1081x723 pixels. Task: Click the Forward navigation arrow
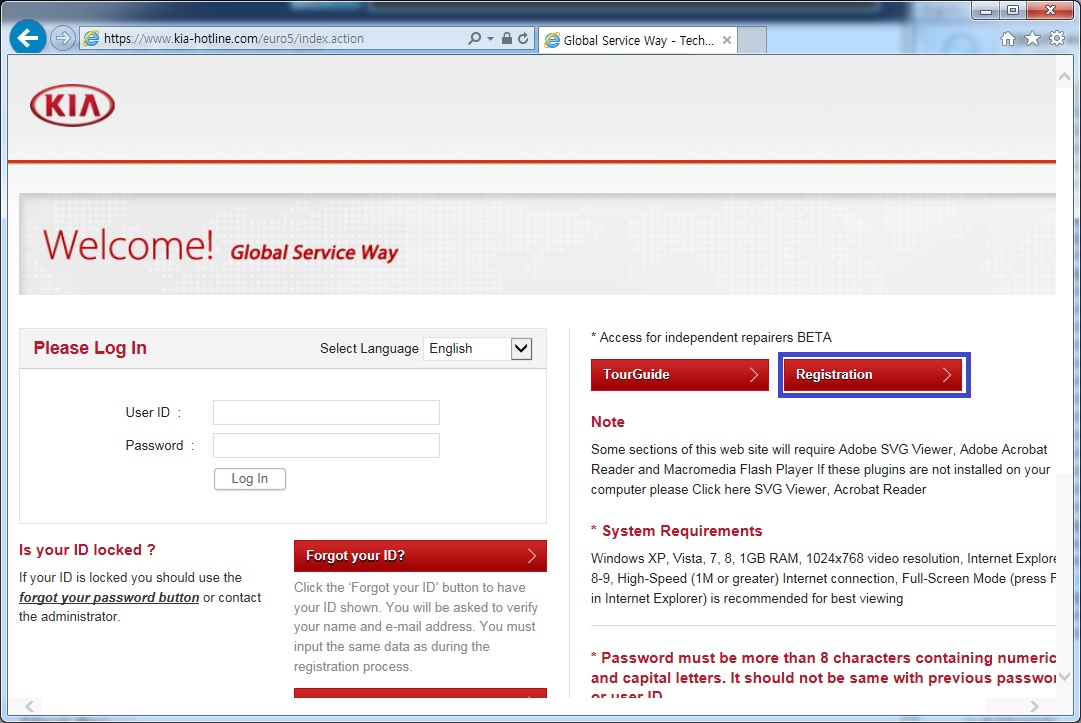click(x=60, y=38)
